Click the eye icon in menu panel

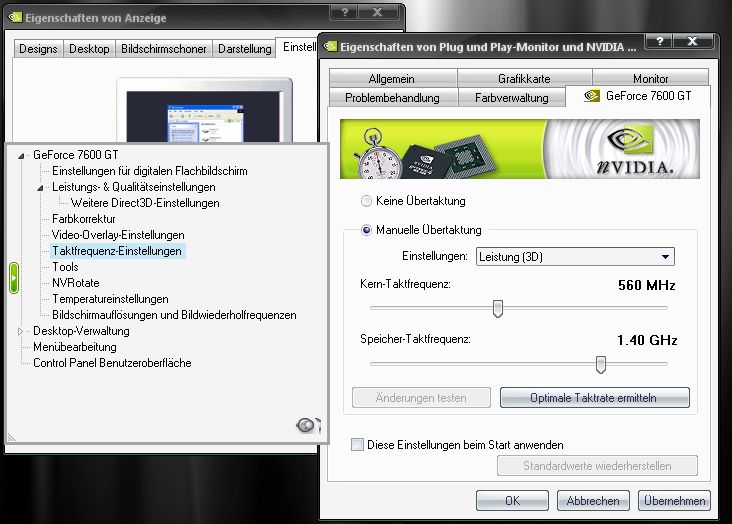(308, 425)
